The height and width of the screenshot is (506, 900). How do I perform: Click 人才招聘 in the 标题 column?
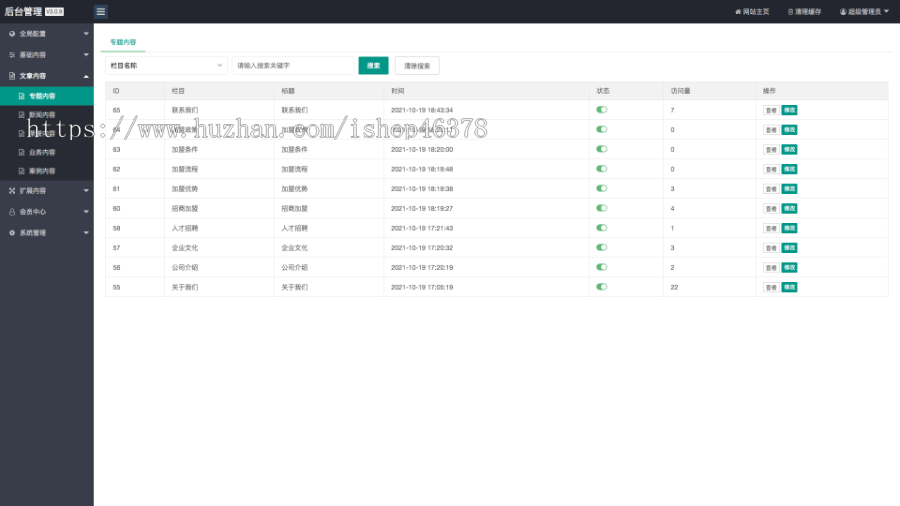pos(294,228)
